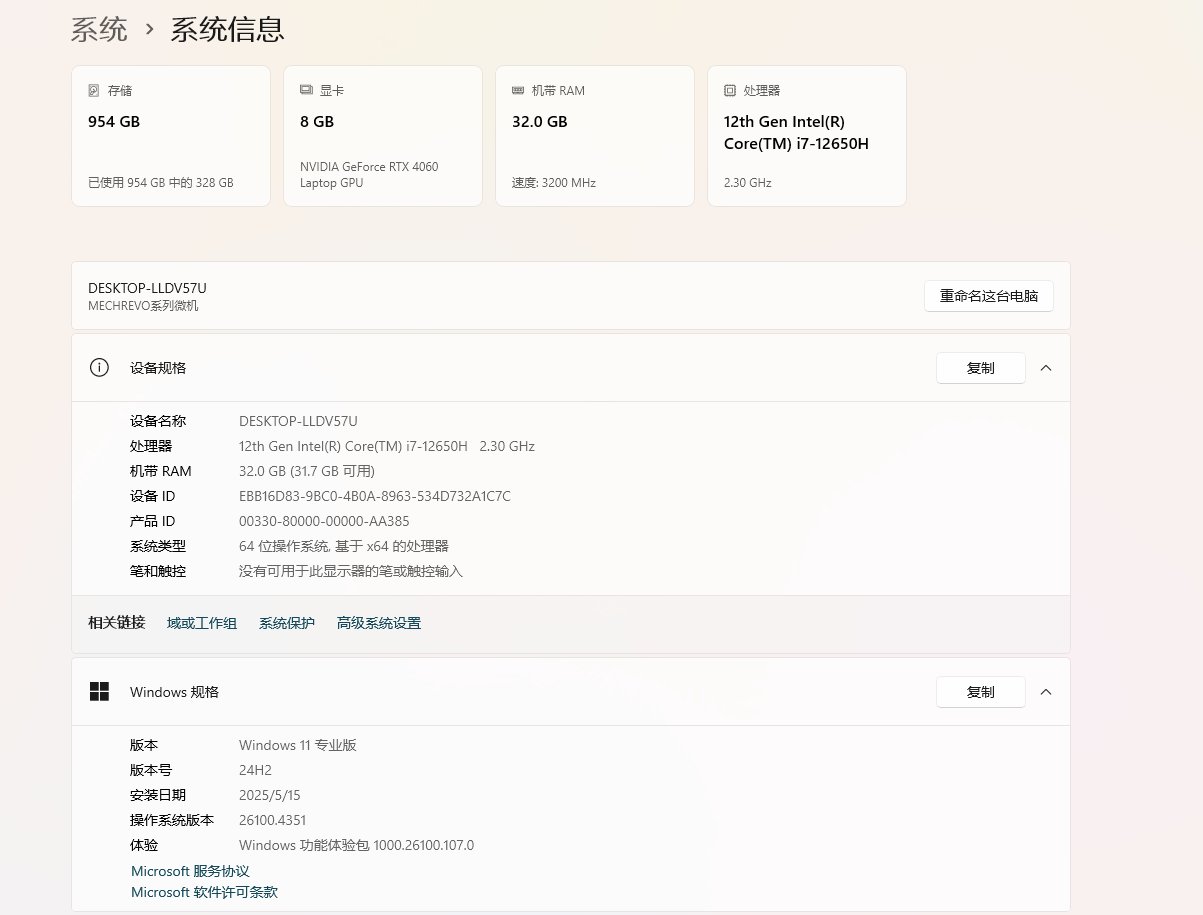
Task: Open the 高级系统设置 link
Action: coord(379,624)
